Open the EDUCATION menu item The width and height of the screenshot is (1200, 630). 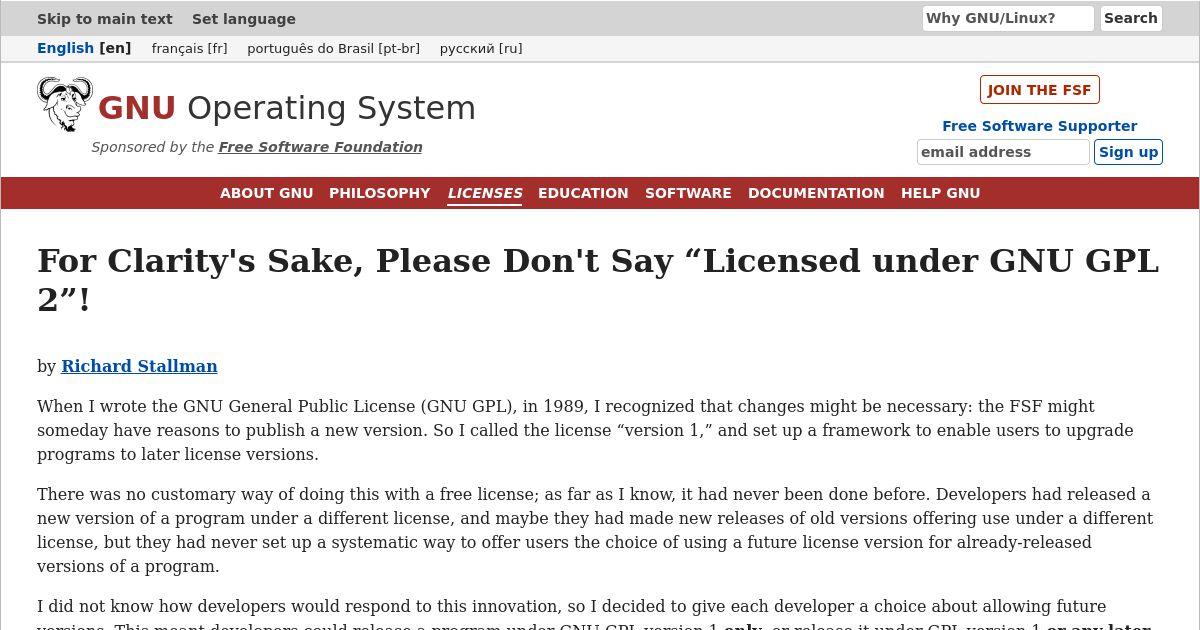tap(583, 193)
